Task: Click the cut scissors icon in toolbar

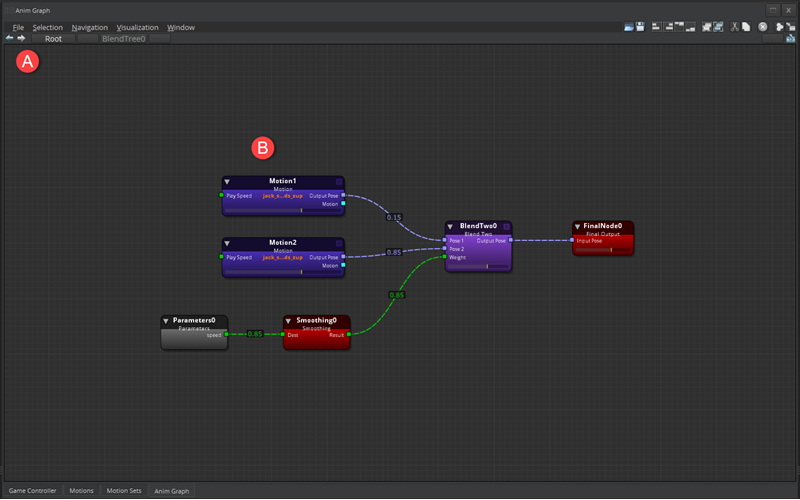Action: click(734, 27)
